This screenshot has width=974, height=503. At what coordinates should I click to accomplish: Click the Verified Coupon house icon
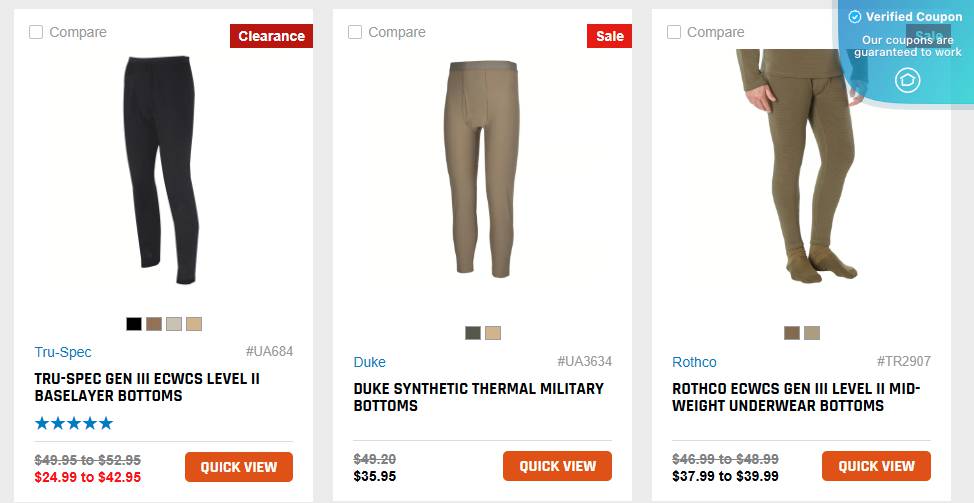point(907,80)
